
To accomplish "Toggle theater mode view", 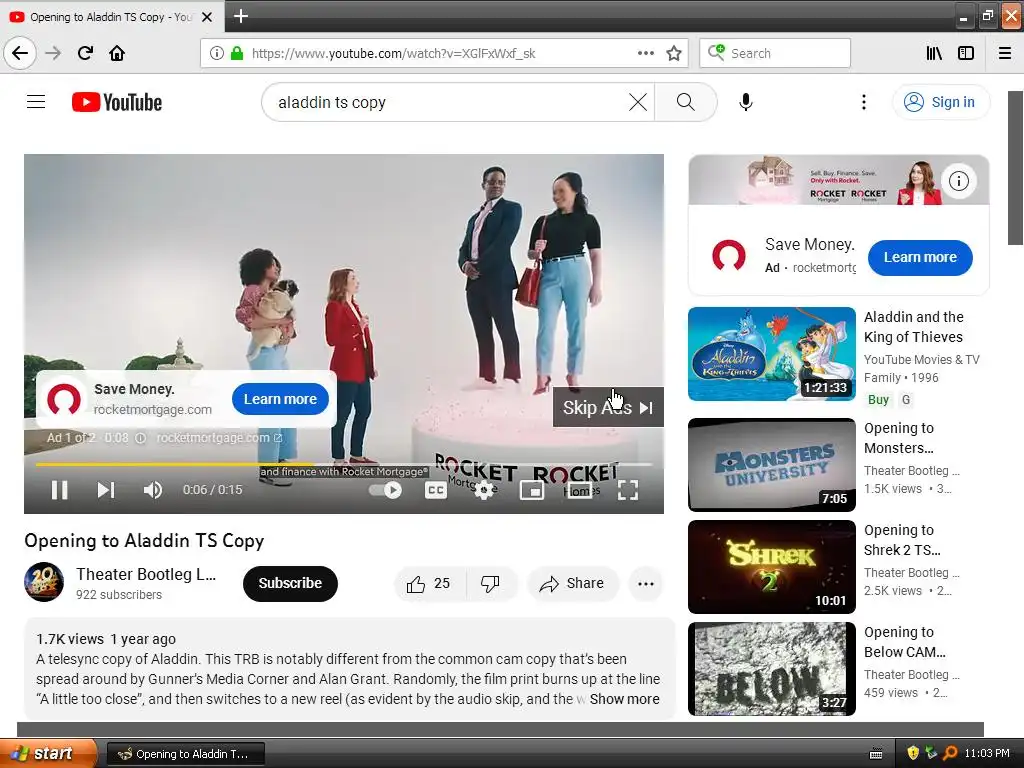I will point(579,490).
